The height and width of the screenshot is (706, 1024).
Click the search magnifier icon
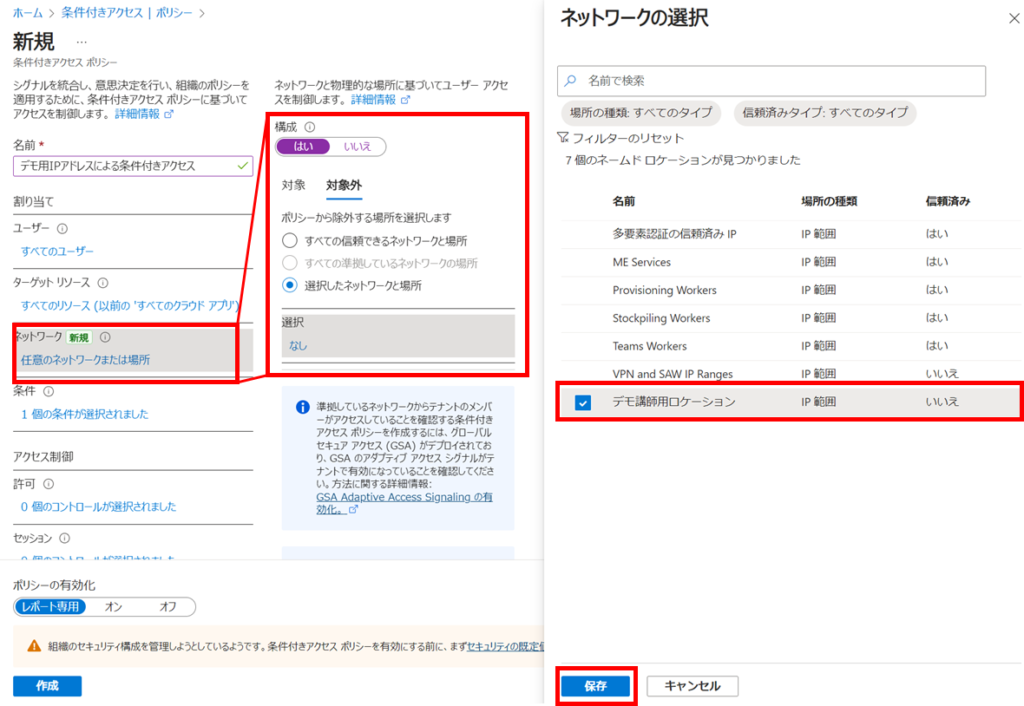click(571, 80)
